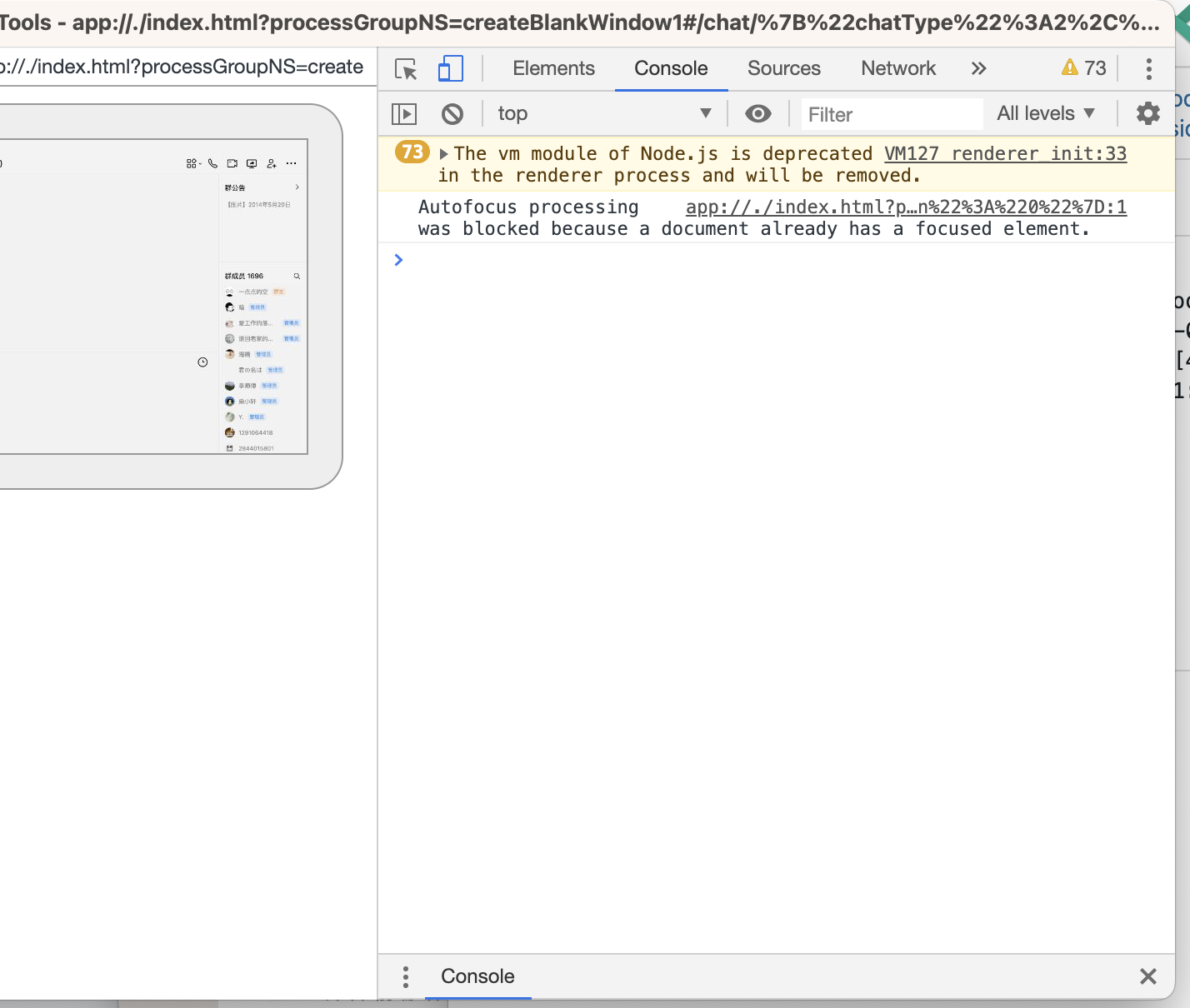Activate the inspect element picker tool

pos(406,69)
